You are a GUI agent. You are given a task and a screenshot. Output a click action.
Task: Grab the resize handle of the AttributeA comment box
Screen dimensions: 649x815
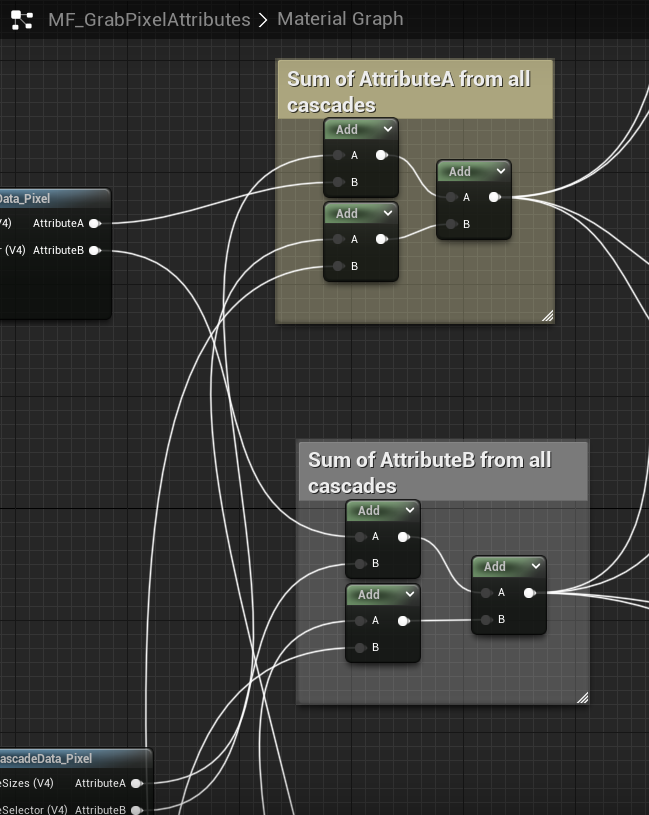[547, 316]
